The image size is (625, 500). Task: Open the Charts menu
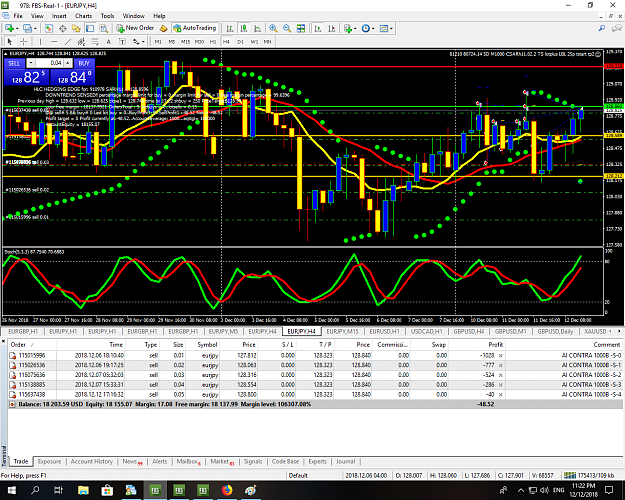pyautogui.click(x=83, y=16)
